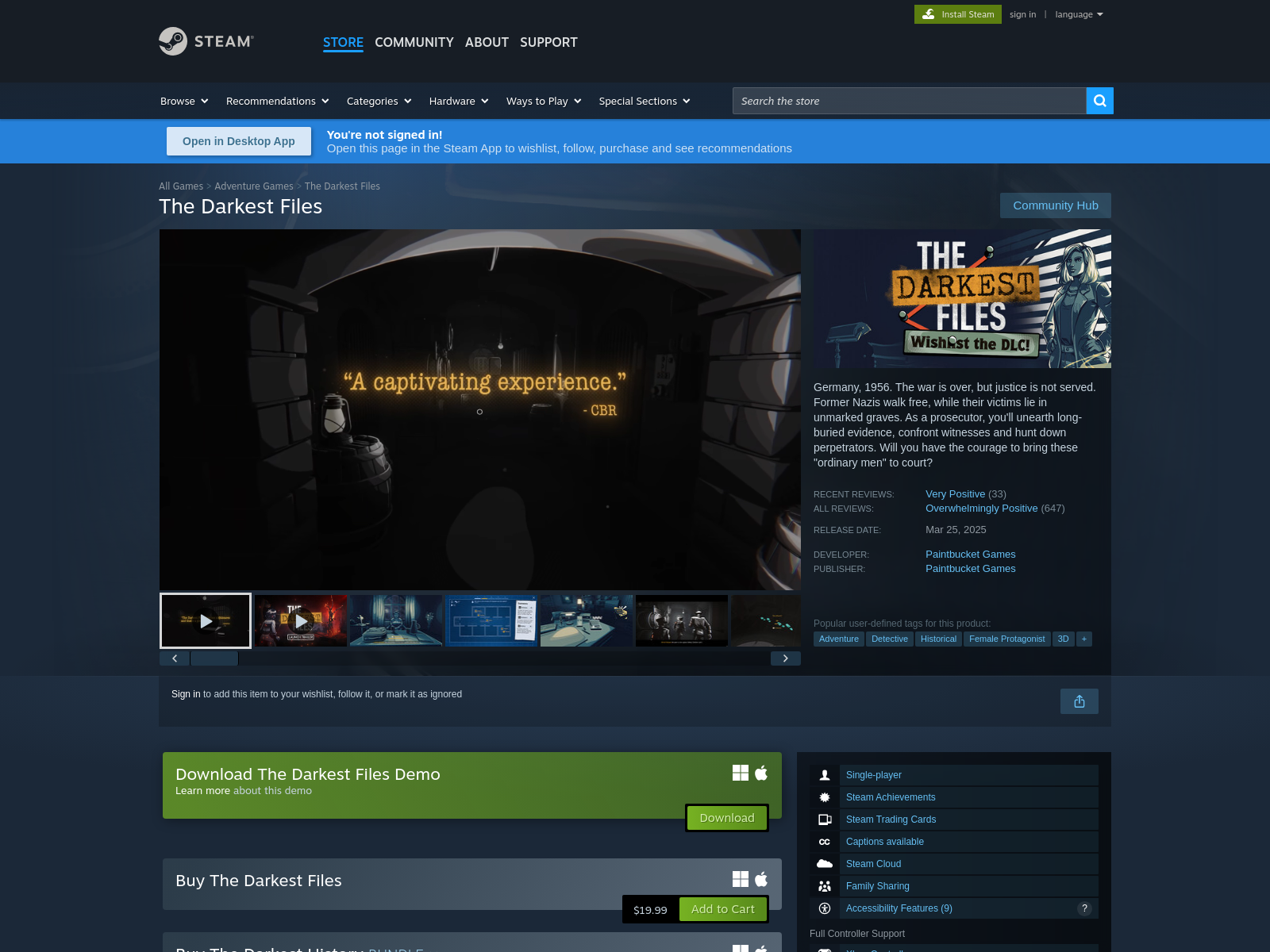Viewport: 1270px width, 952px height.
Task: Open the Steam Trading Cards link
Action: [891, 820]
